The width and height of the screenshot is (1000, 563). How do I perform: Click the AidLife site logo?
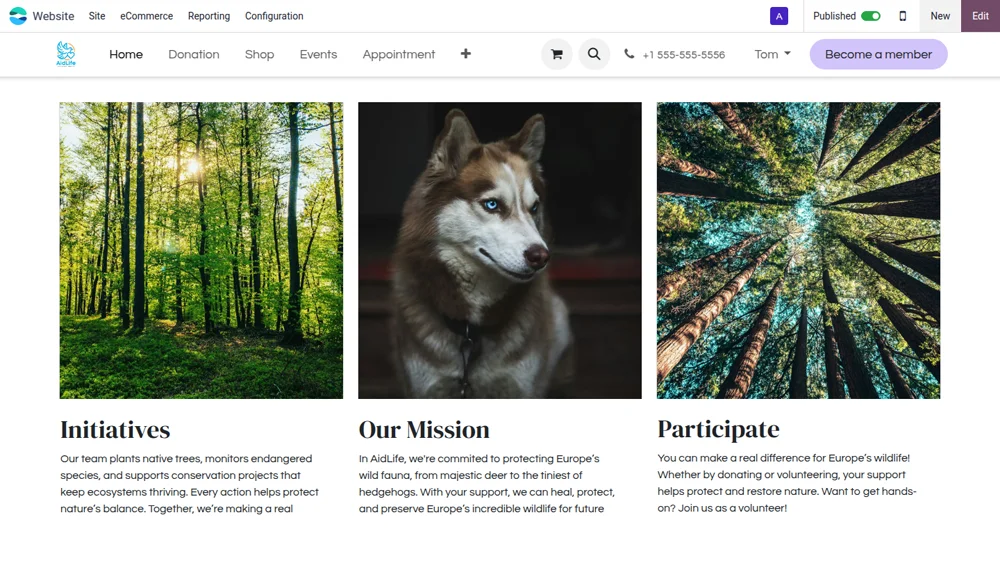[66, 54]
